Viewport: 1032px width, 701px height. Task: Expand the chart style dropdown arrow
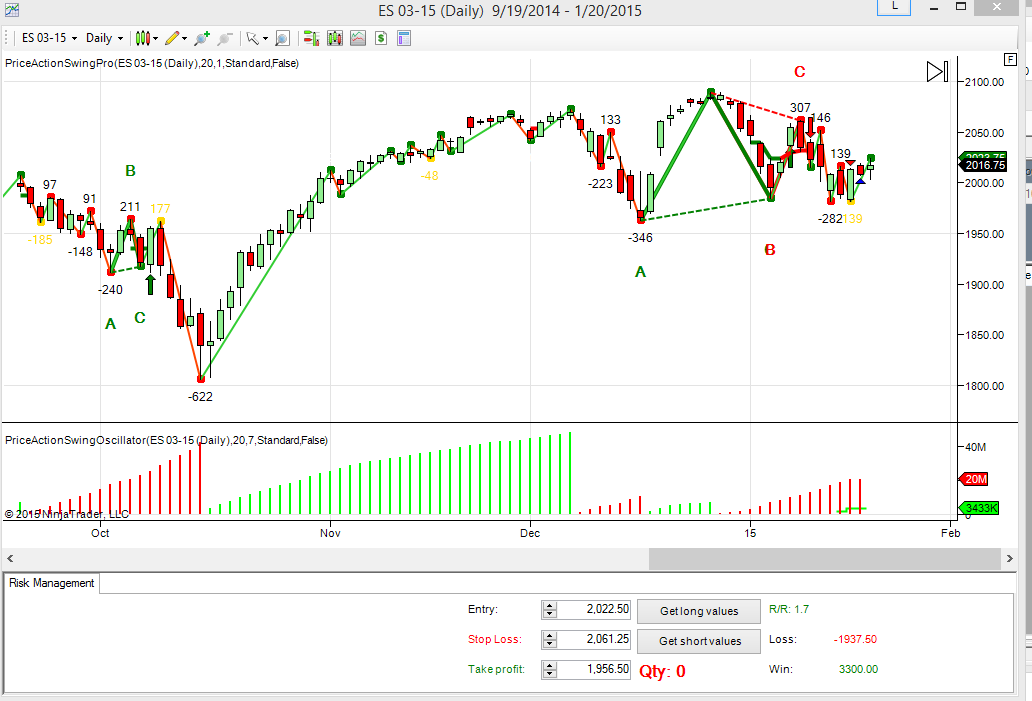155,39
